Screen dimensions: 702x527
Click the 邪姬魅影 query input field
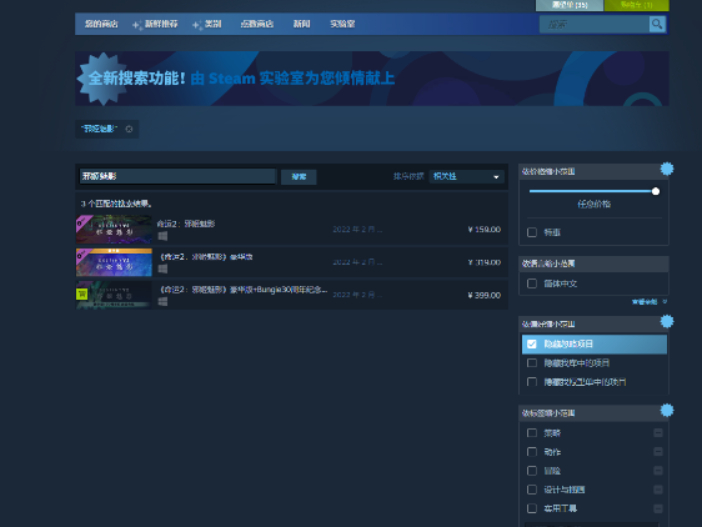click(177, 176)
